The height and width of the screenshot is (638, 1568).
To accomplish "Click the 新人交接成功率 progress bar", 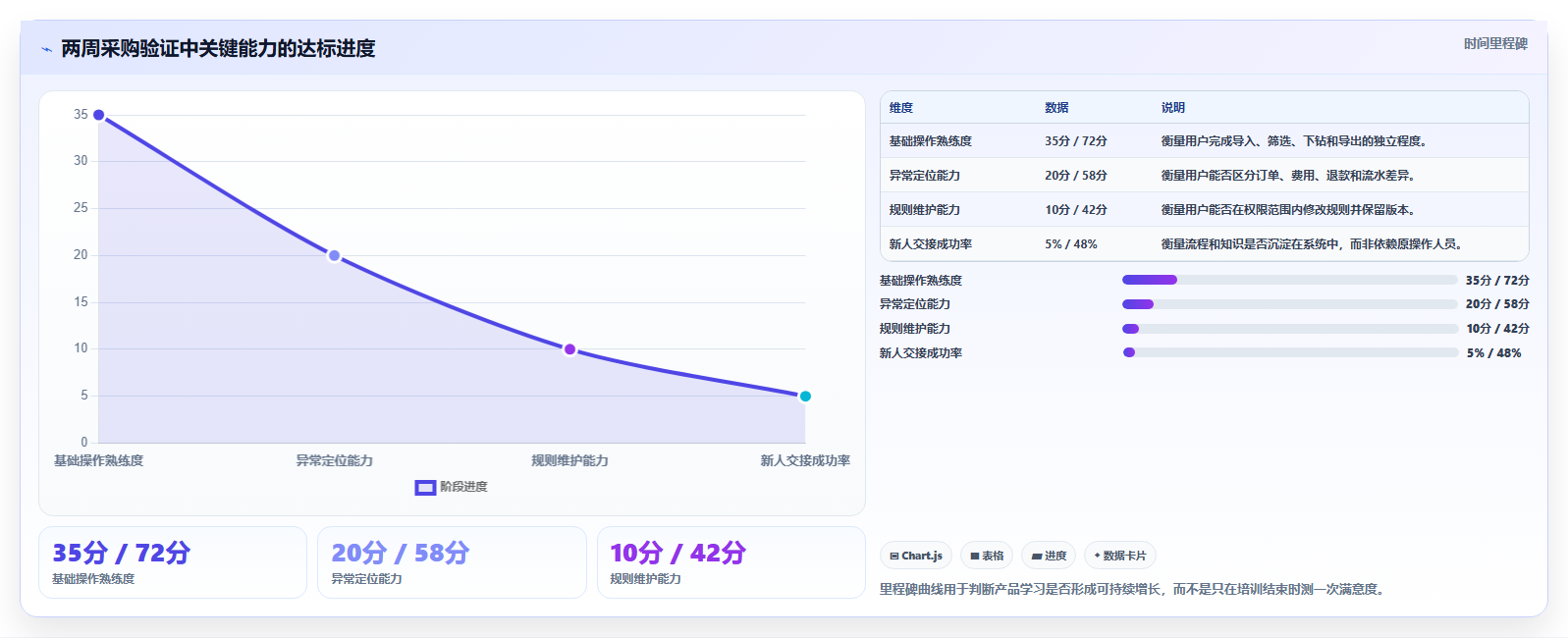I will click(1289, 352).
